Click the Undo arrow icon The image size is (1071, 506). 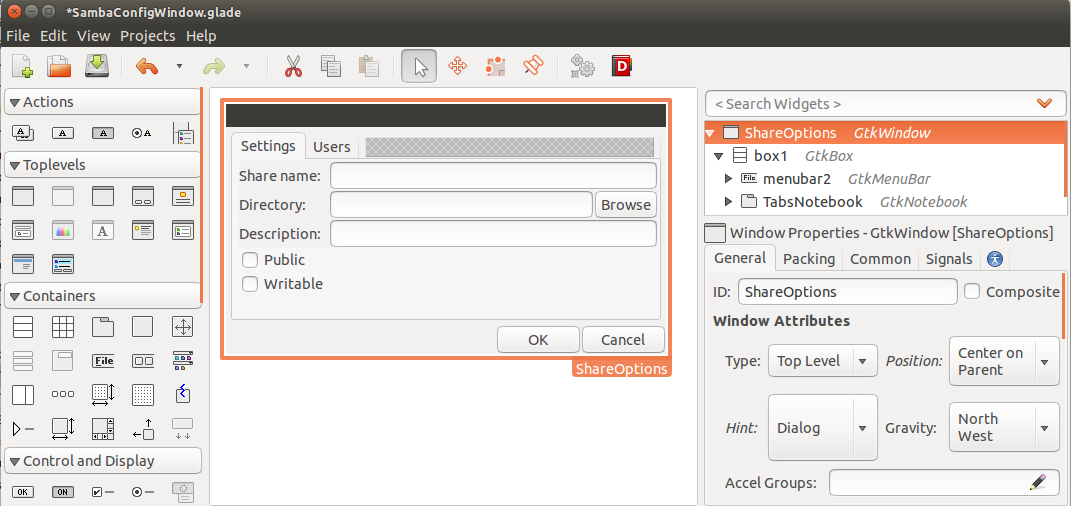point(147,66)
